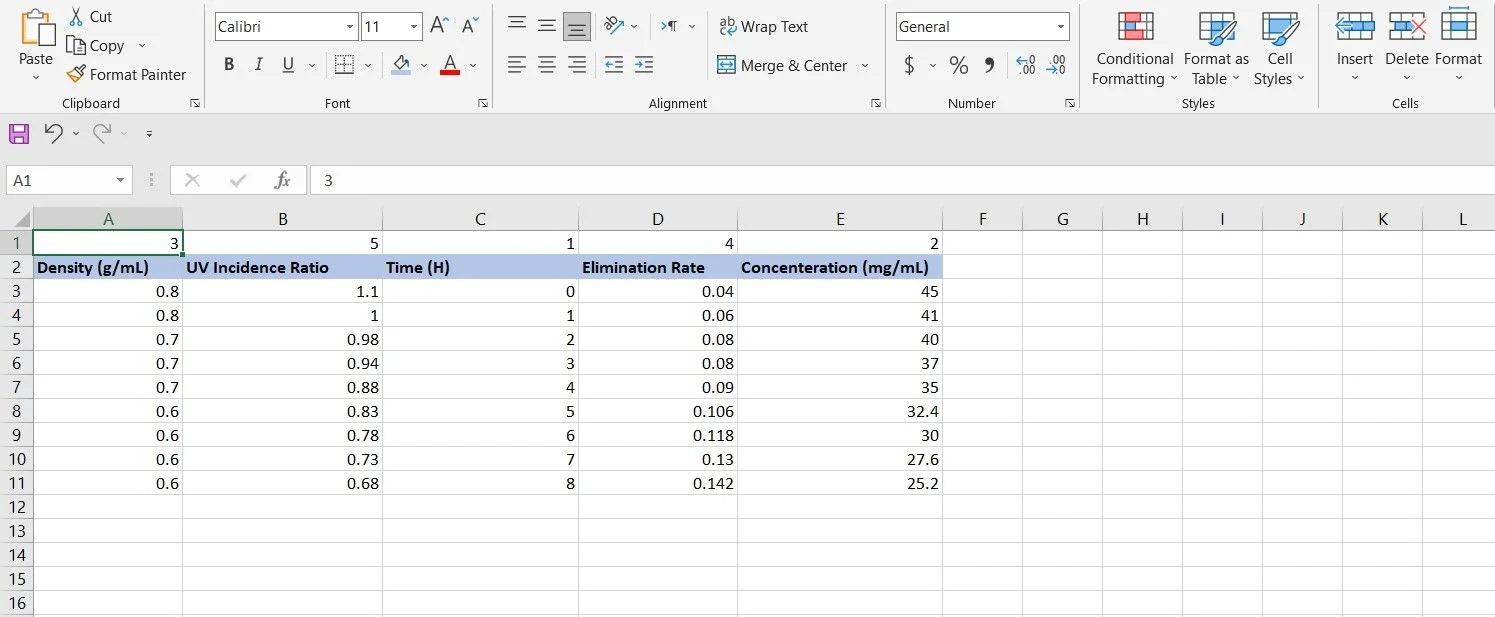Open Number format dialog launcher
Image resolution: width=1495 pixels, height=617 pixels.
(1069, 103)
